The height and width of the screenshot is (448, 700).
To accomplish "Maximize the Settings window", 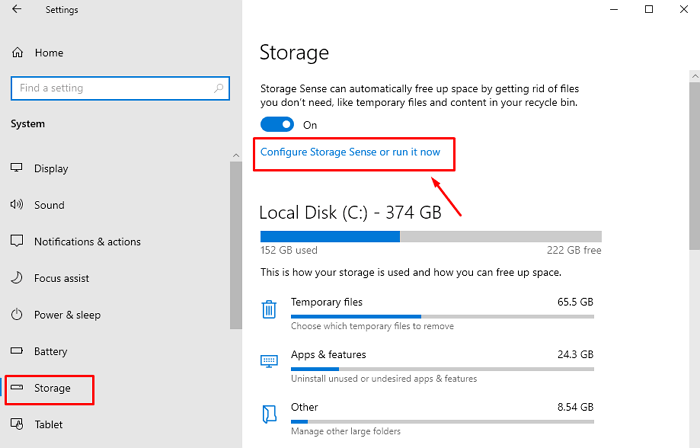I will click(649, 10).
